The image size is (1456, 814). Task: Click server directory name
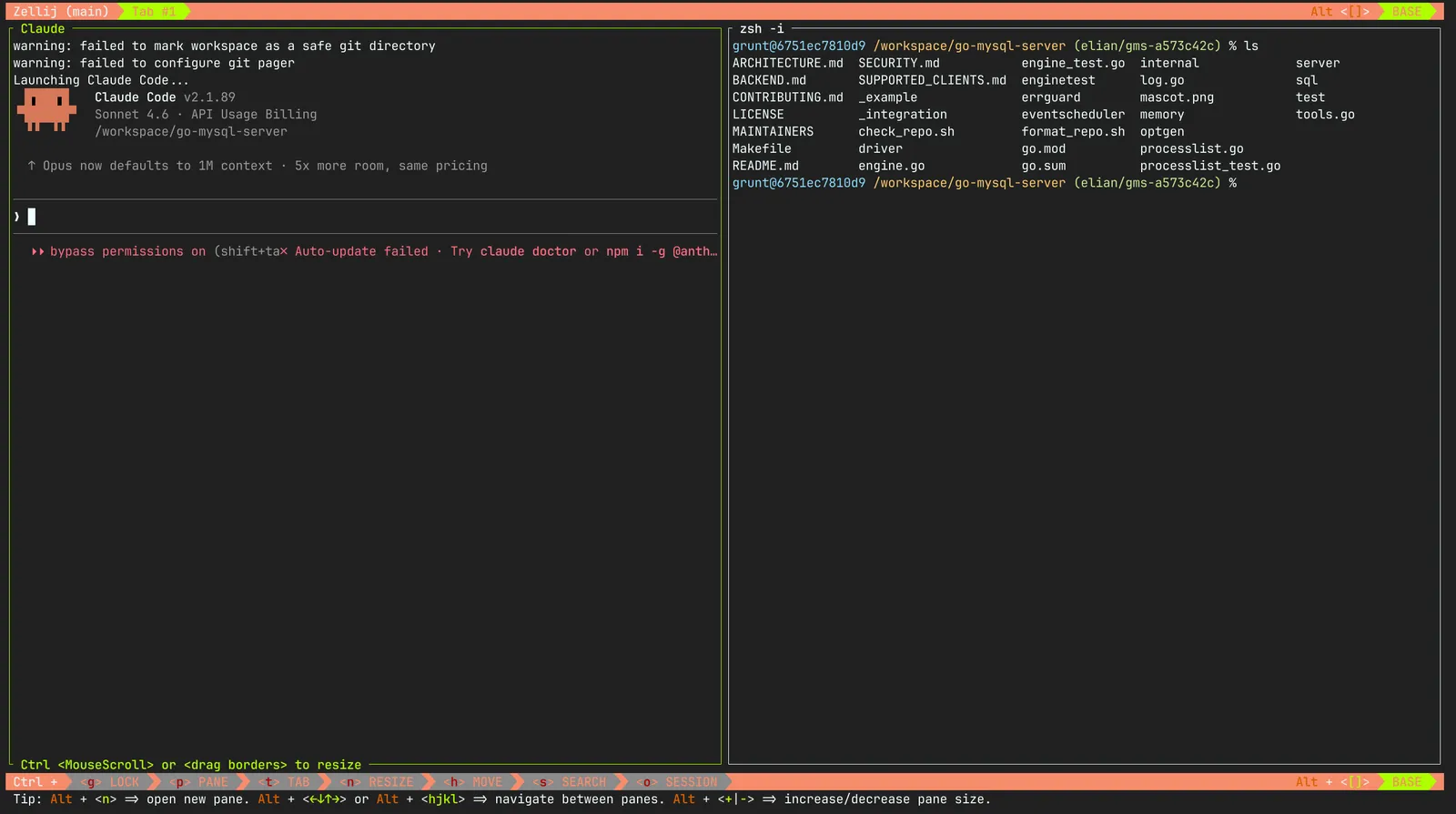click(x=1318, y=63)
